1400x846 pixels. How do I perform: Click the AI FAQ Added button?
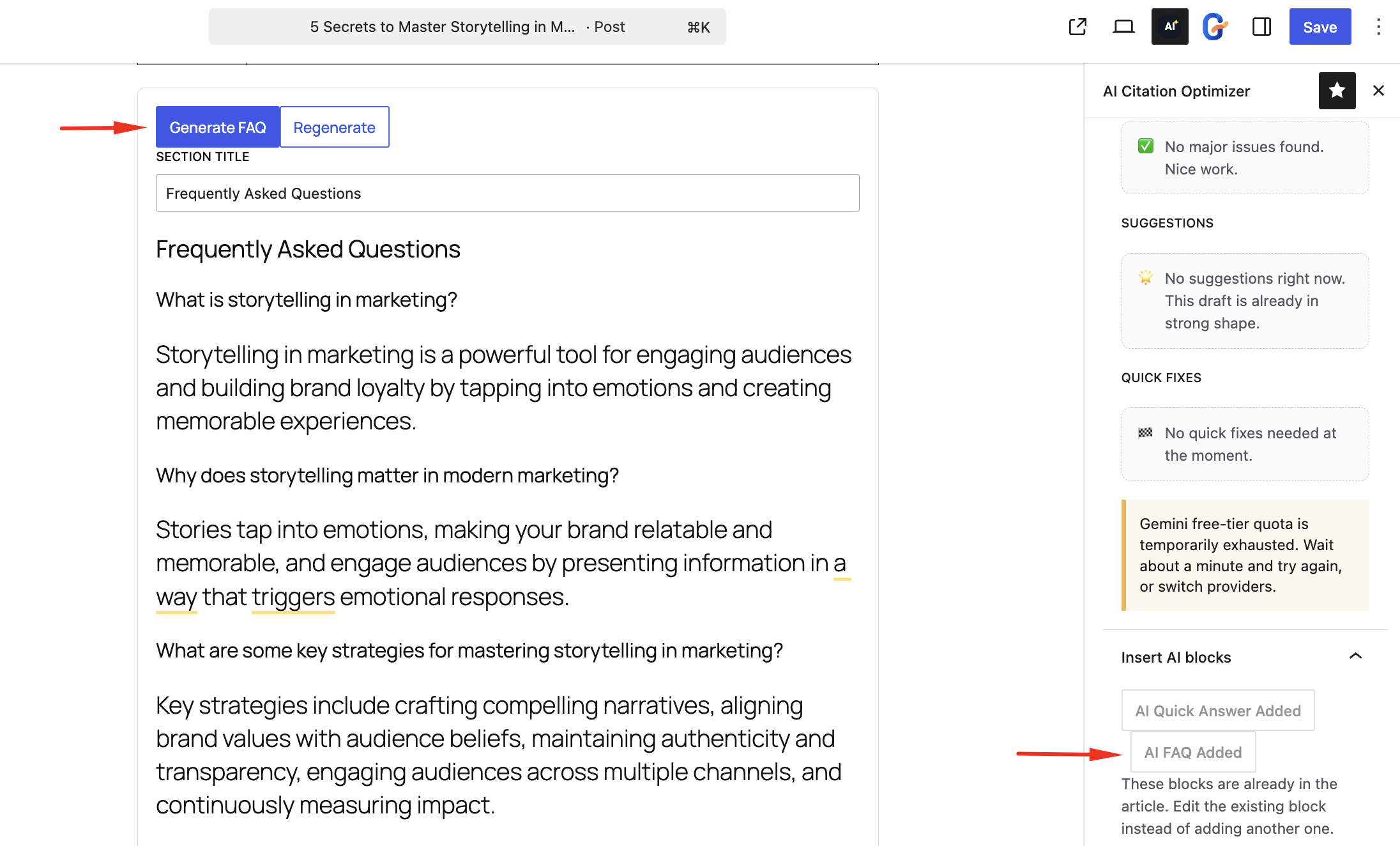pos(1192,752)
